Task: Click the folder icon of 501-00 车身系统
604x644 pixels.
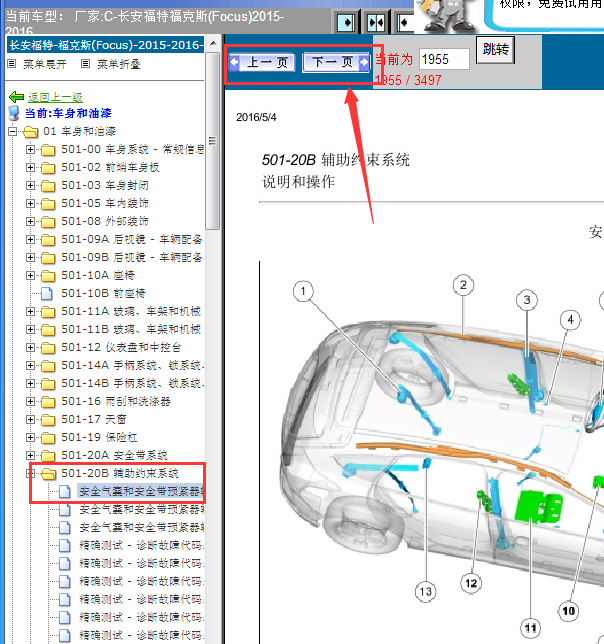Action: click(x=48, y=150)
